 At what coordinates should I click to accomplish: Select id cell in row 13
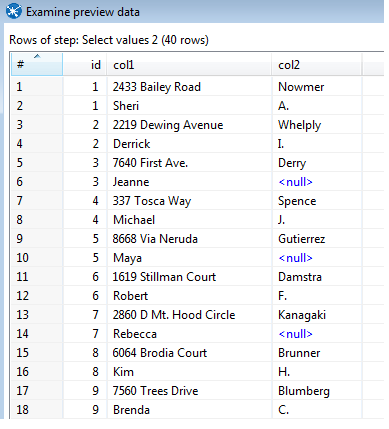(85, 315)
